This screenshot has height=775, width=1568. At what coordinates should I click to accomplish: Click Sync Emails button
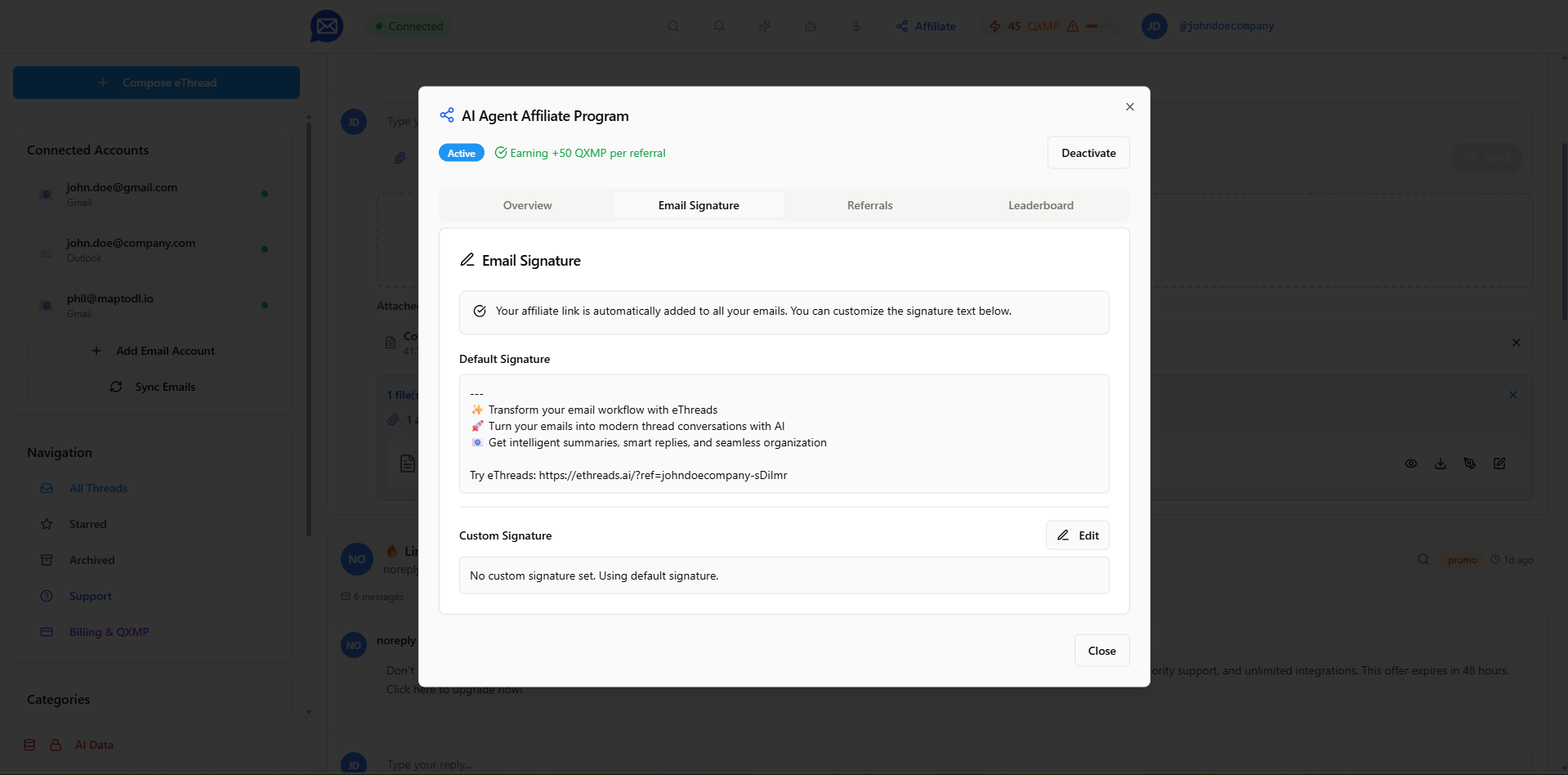click(153, 387)
